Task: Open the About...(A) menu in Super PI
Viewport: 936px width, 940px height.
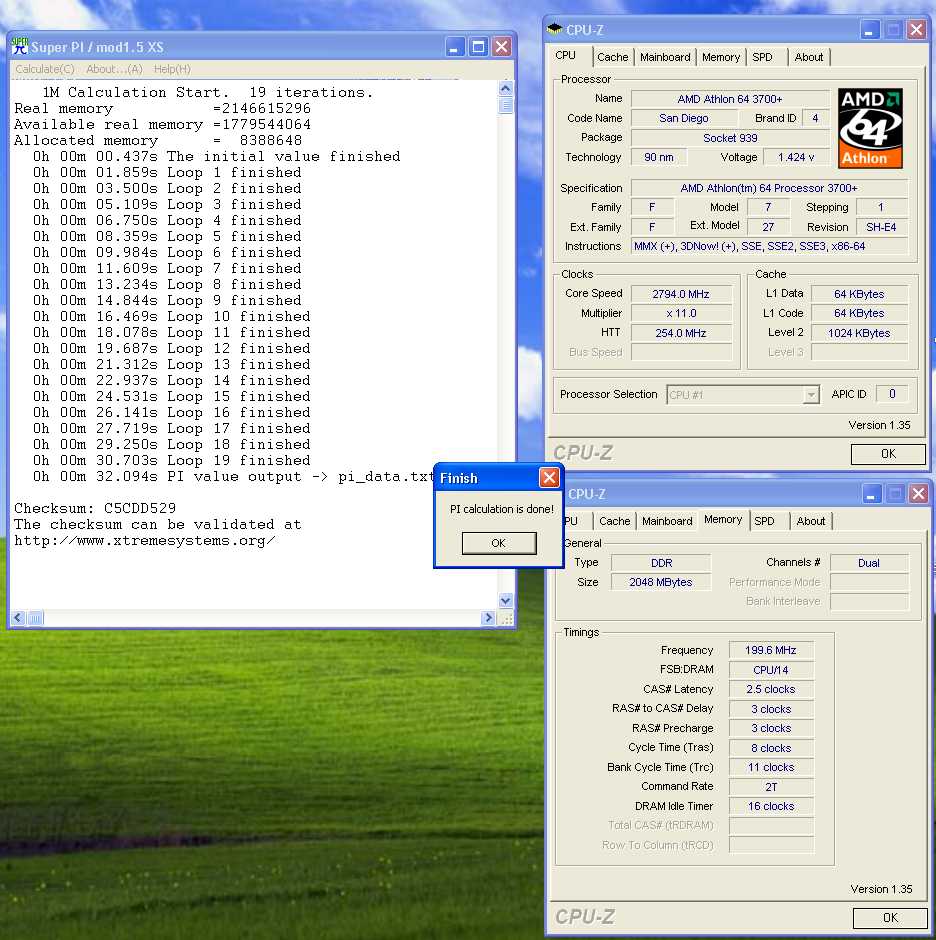Action: (x=114, y=69)
